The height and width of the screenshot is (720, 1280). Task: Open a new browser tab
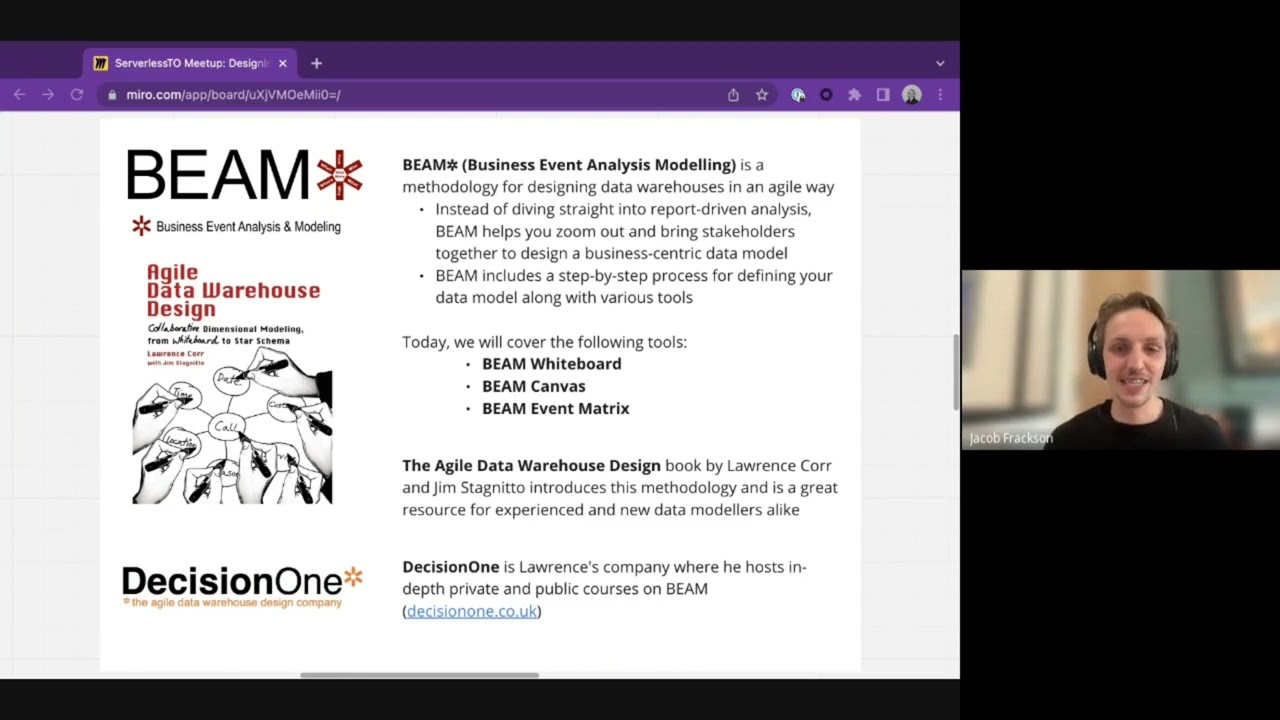pos(316,63)
